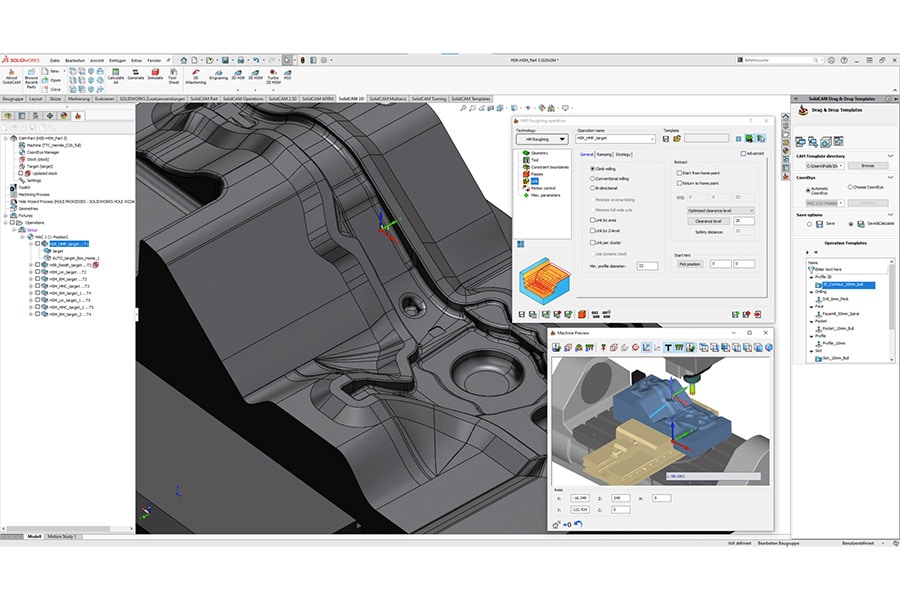Select the 3D iMachining operation
Screen dimensions: 900x600
click(x=196, y=76)
